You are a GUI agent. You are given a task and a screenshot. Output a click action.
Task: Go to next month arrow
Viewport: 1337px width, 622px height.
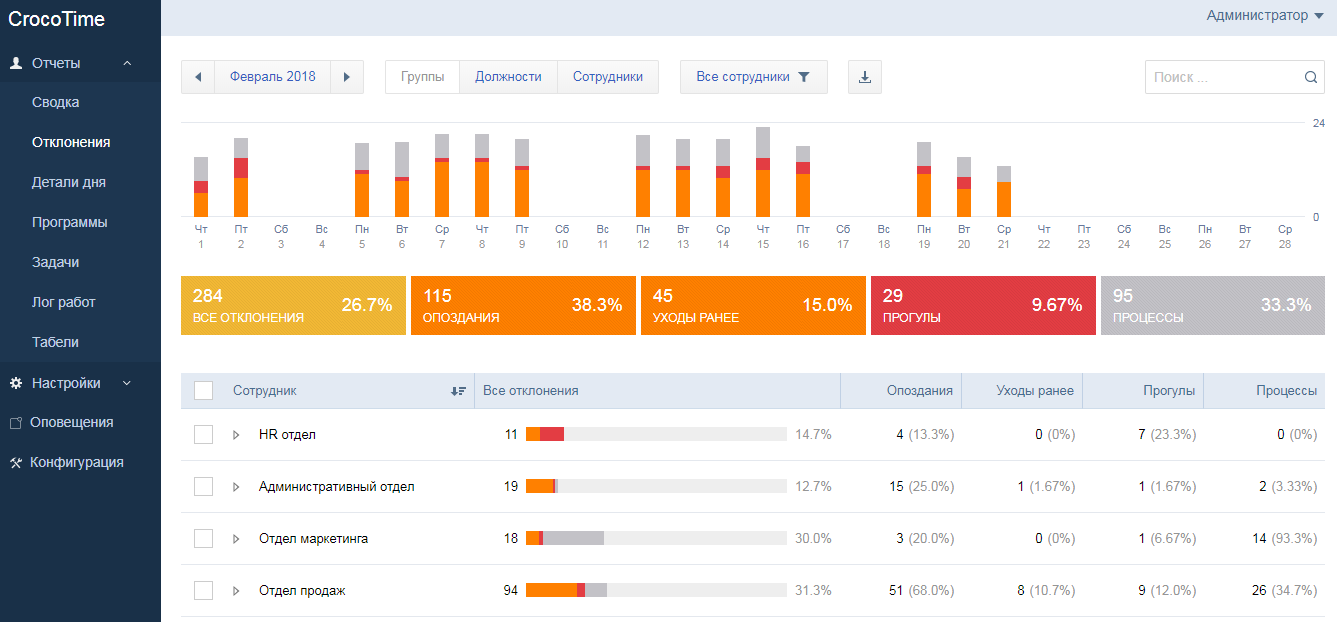(347, 77)
